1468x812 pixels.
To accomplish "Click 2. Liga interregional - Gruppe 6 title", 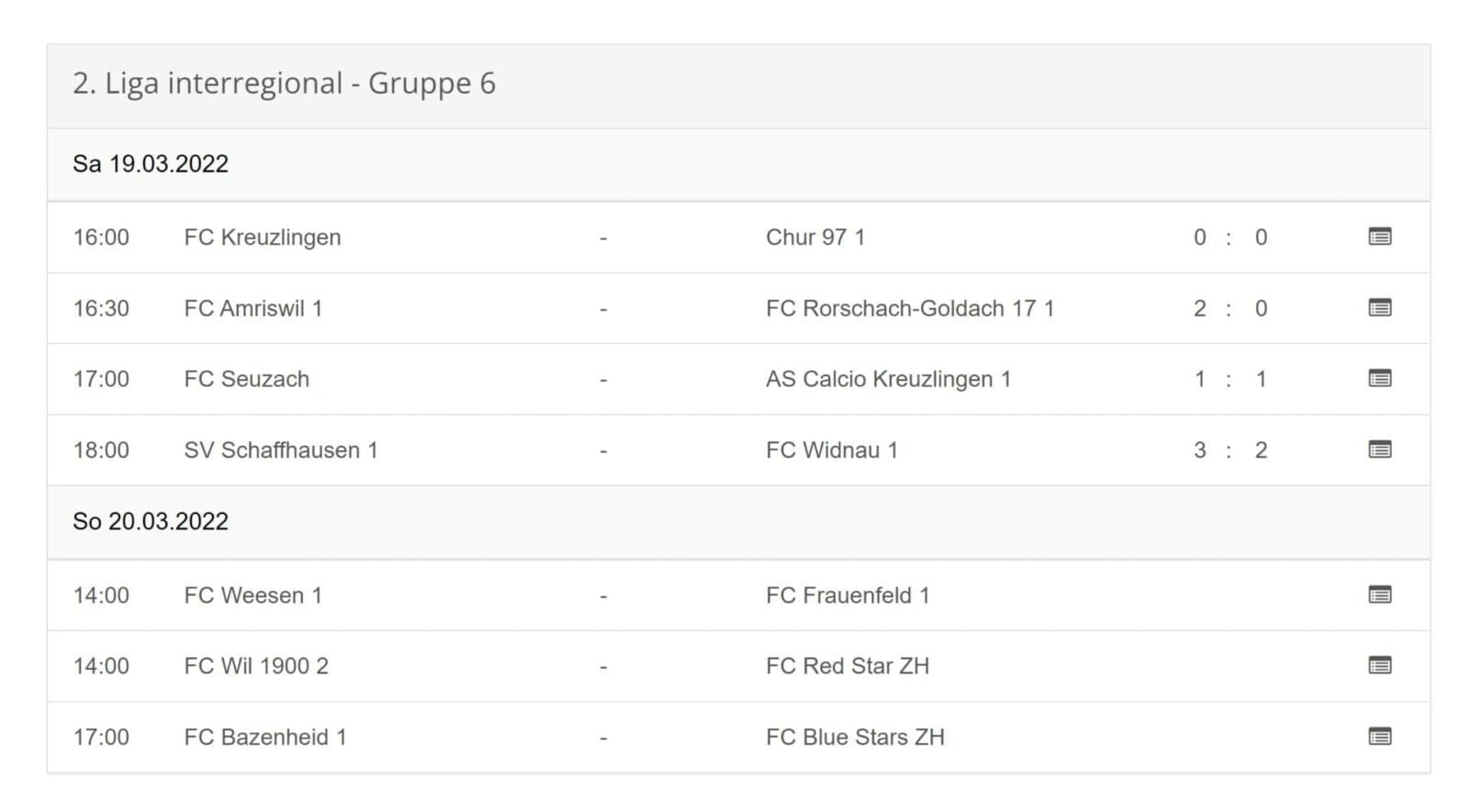I will click(x=284, y=83).
